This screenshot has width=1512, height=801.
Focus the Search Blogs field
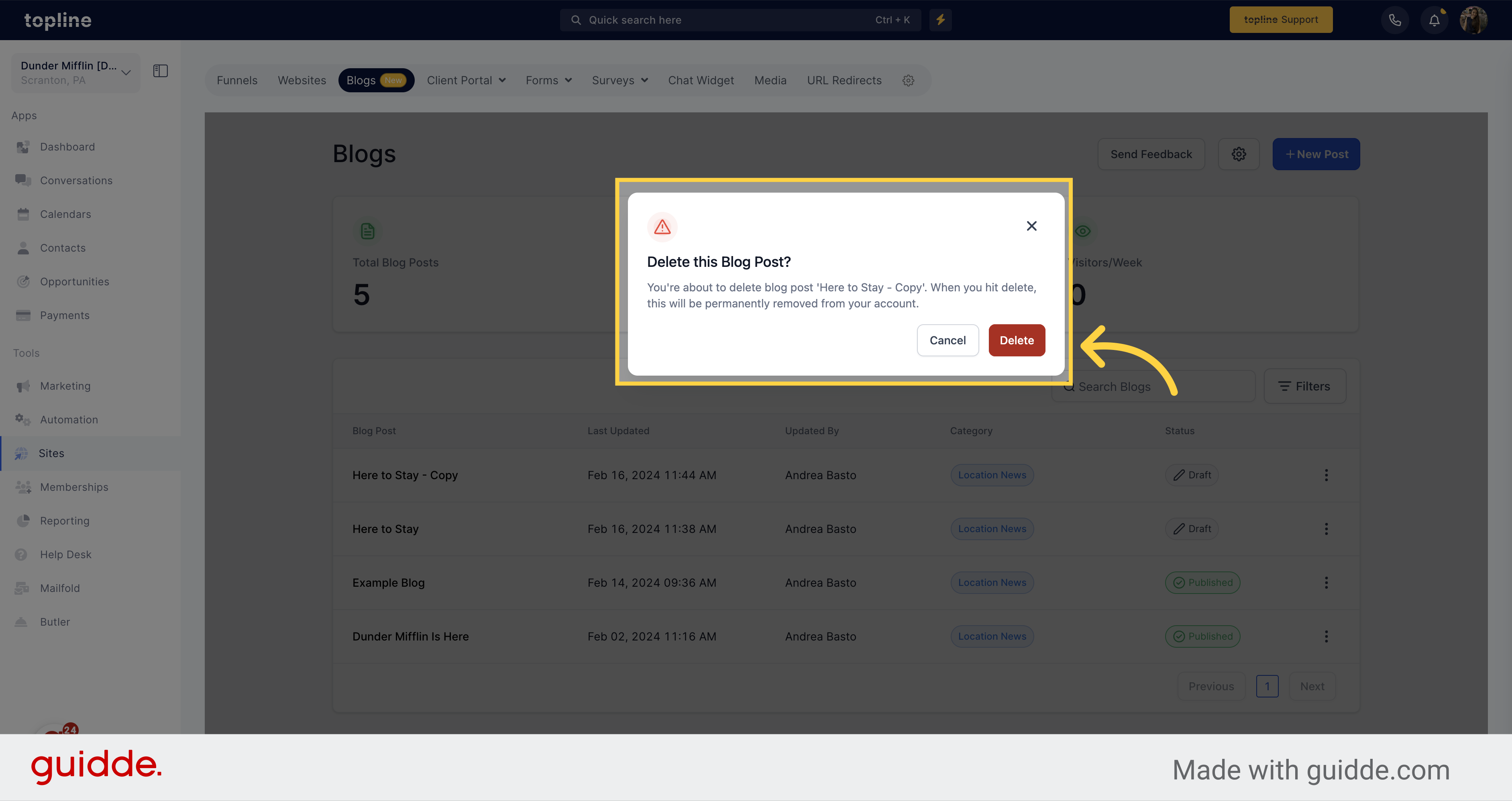click(x=1153, y=386)
